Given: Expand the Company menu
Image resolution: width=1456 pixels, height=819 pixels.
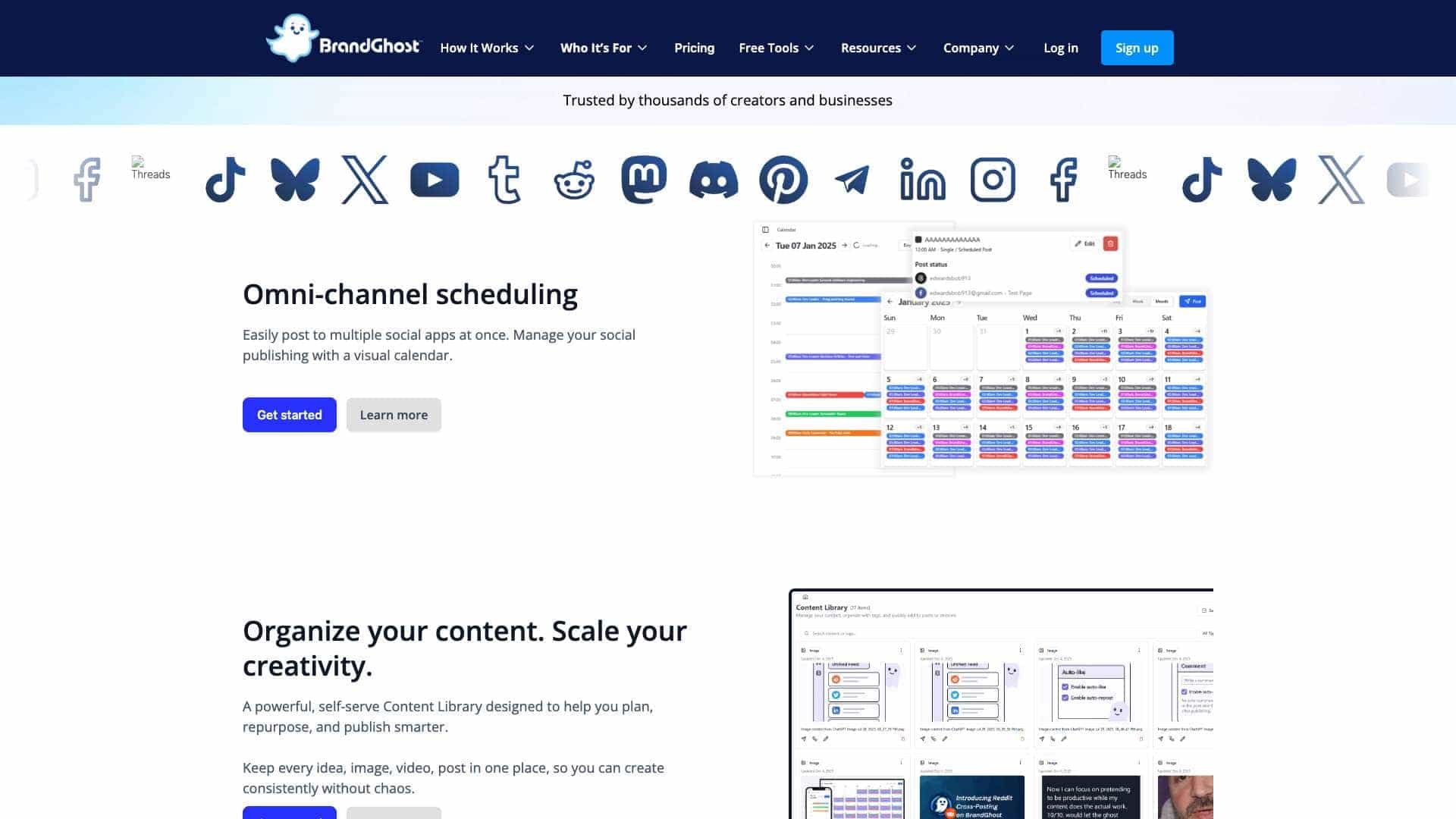Looking at the screenshot, I should [x=979, y=48].
